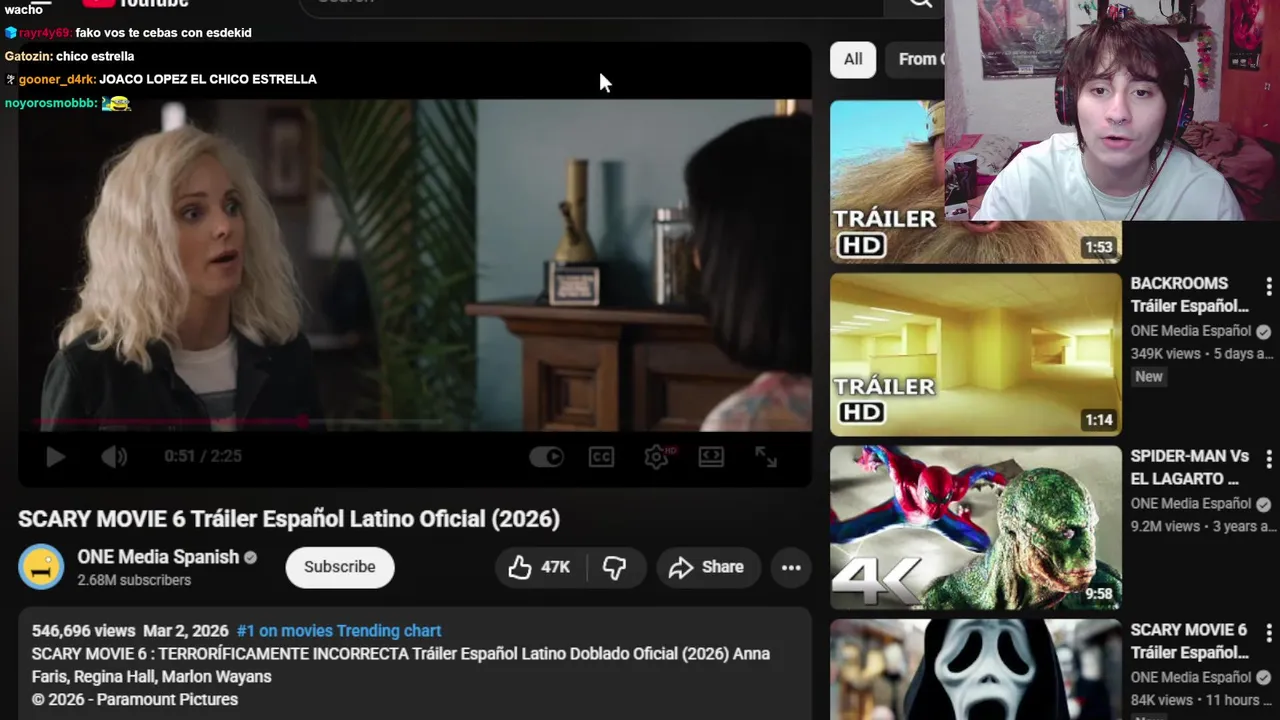Click the search icon in the header
Screen dimensions: 1280x720
(920, 4)
